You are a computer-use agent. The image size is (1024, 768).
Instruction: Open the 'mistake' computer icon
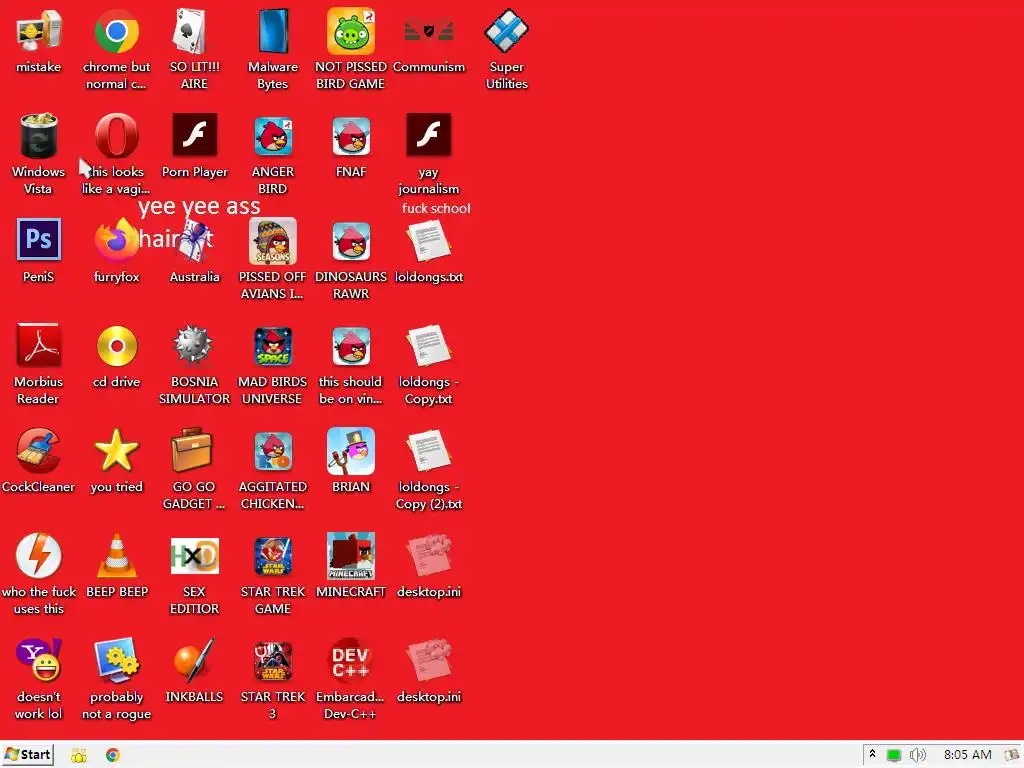click(39, 31)
